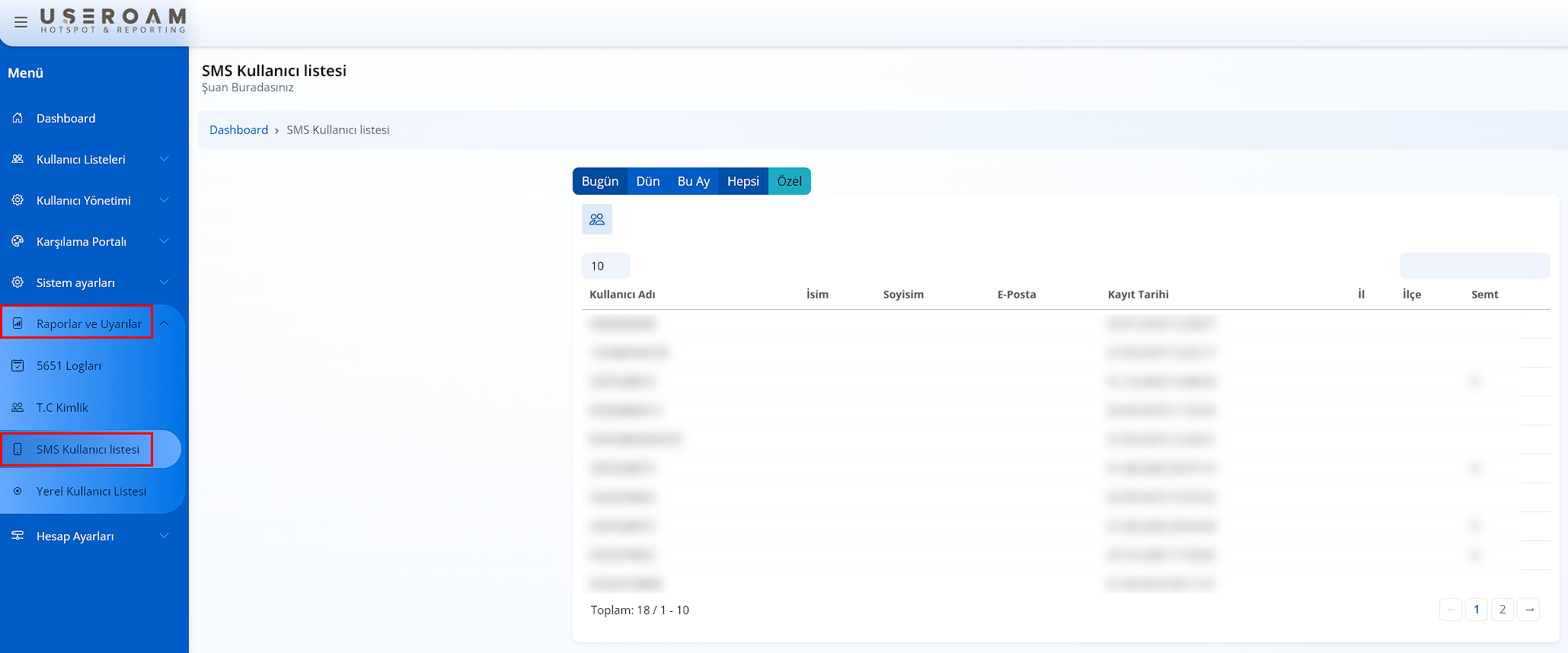Choose the Özel custom date filter
Viewport: 1568px width, 653px height.
[789, 181]
